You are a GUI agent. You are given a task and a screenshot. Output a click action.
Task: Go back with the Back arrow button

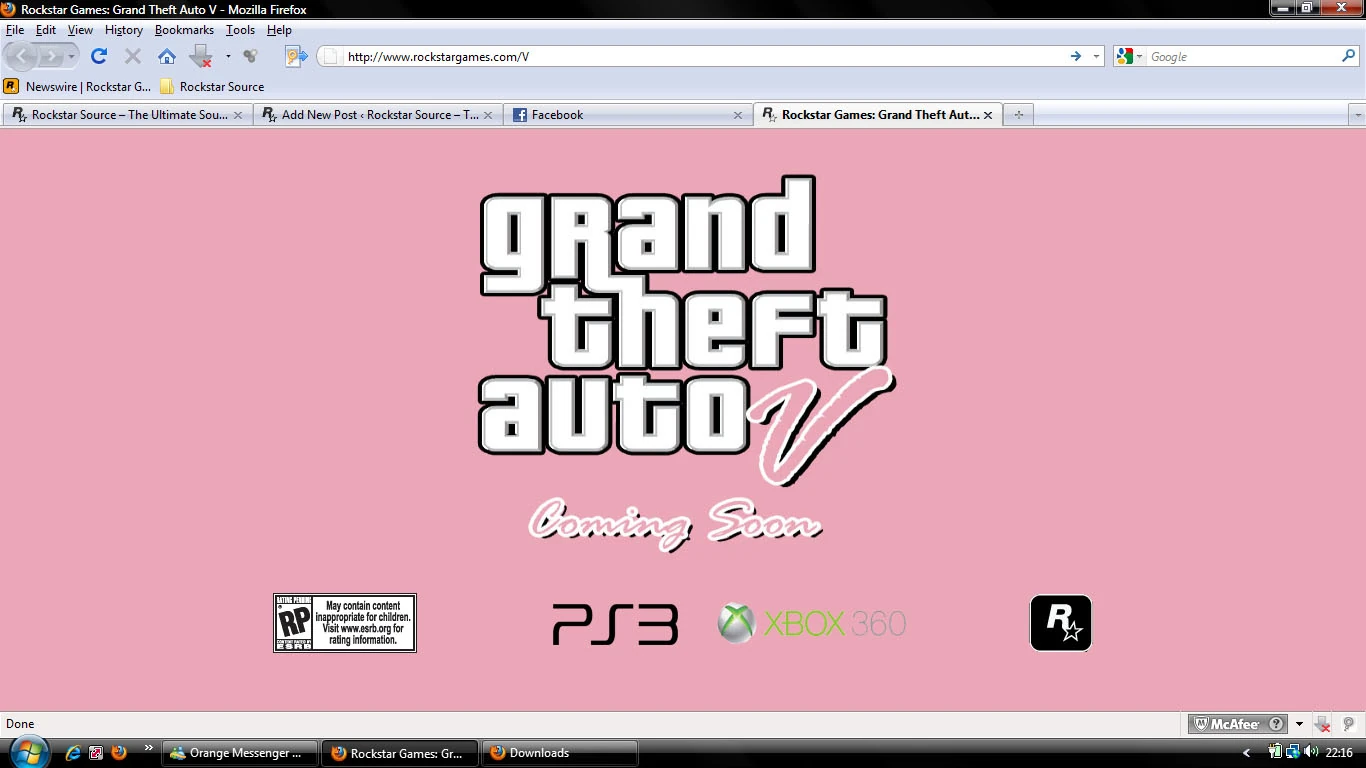[x=22, y=56]
